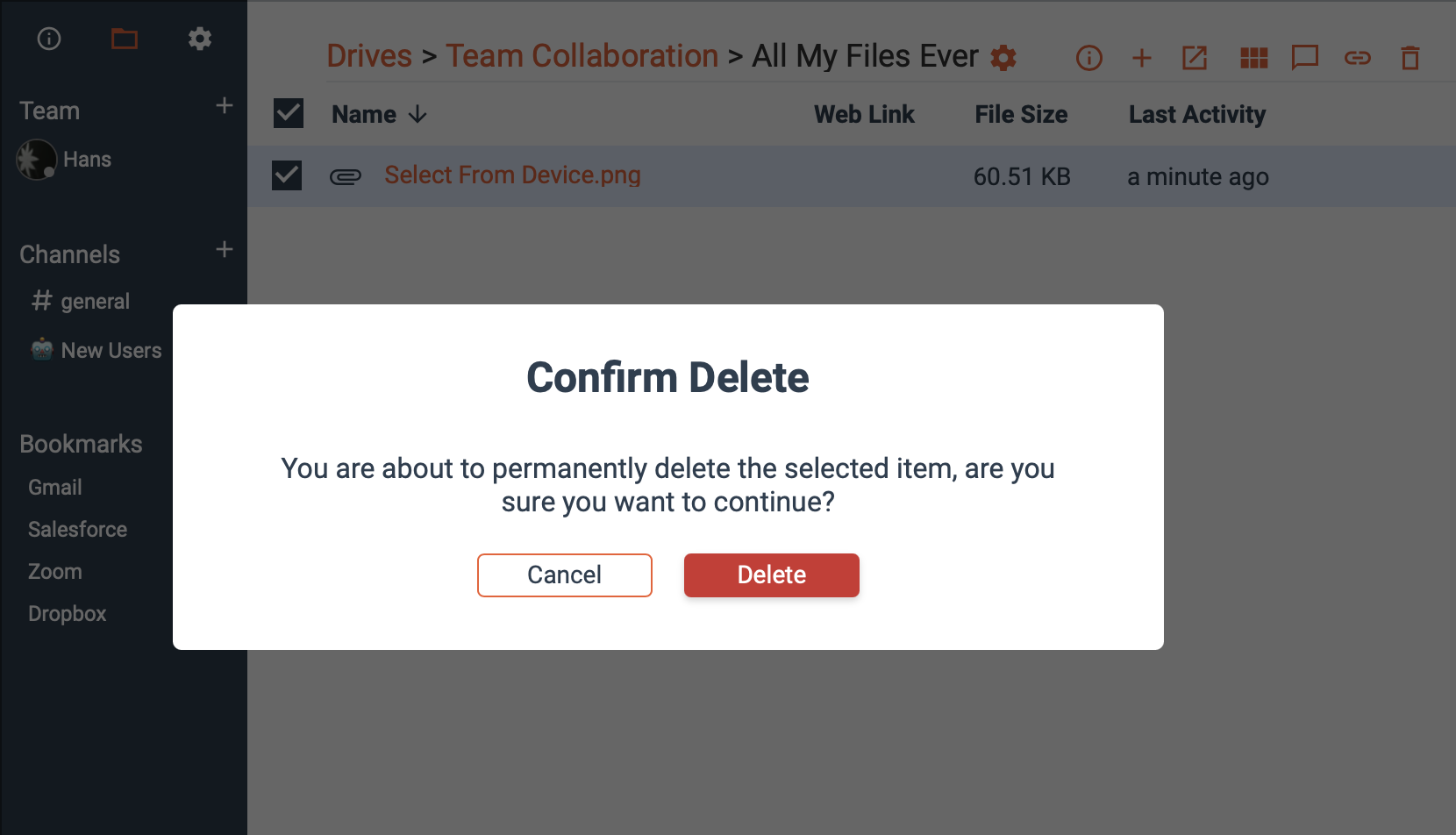Cancel the delete confirmation
This screenshot has width=1456, height=835.
pyautogui.click(x=564, y=575)
